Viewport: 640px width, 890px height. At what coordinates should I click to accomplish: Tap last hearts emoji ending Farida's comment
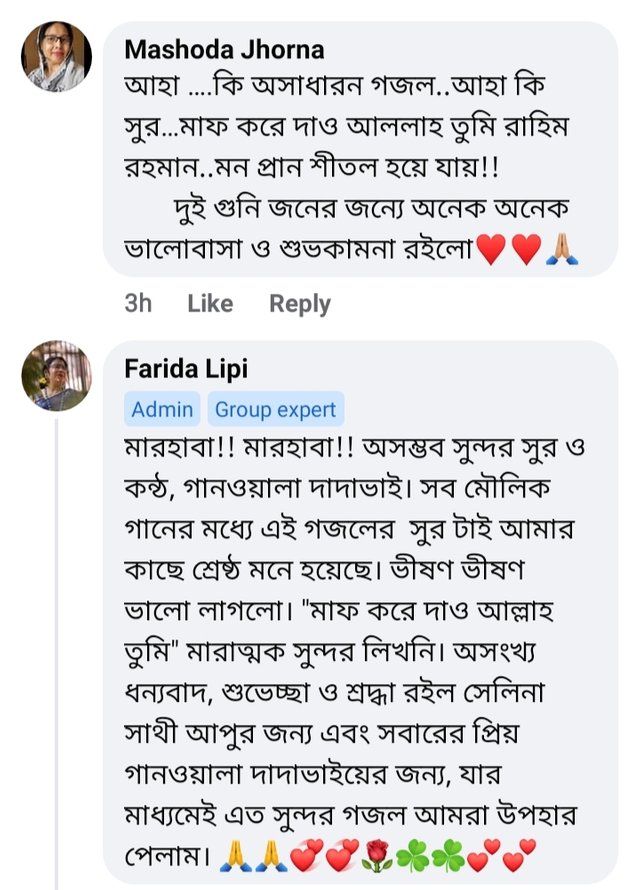(x=517, y=855)
